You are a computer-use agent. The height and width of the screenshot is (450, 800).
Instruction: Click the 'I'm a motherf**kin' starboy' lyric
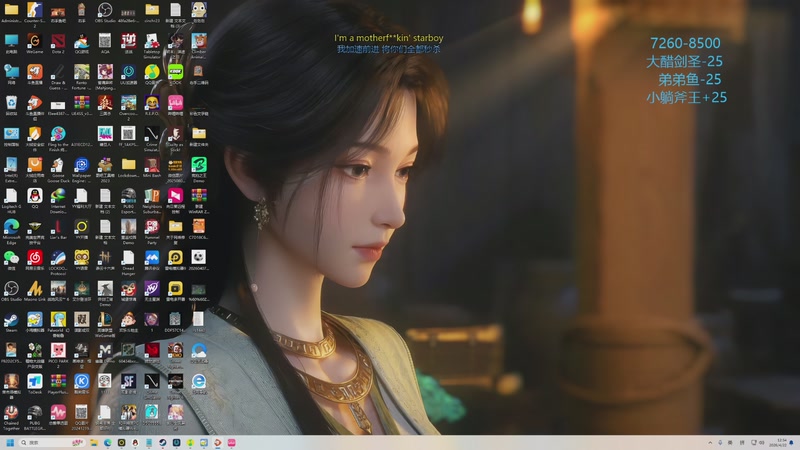389,38
